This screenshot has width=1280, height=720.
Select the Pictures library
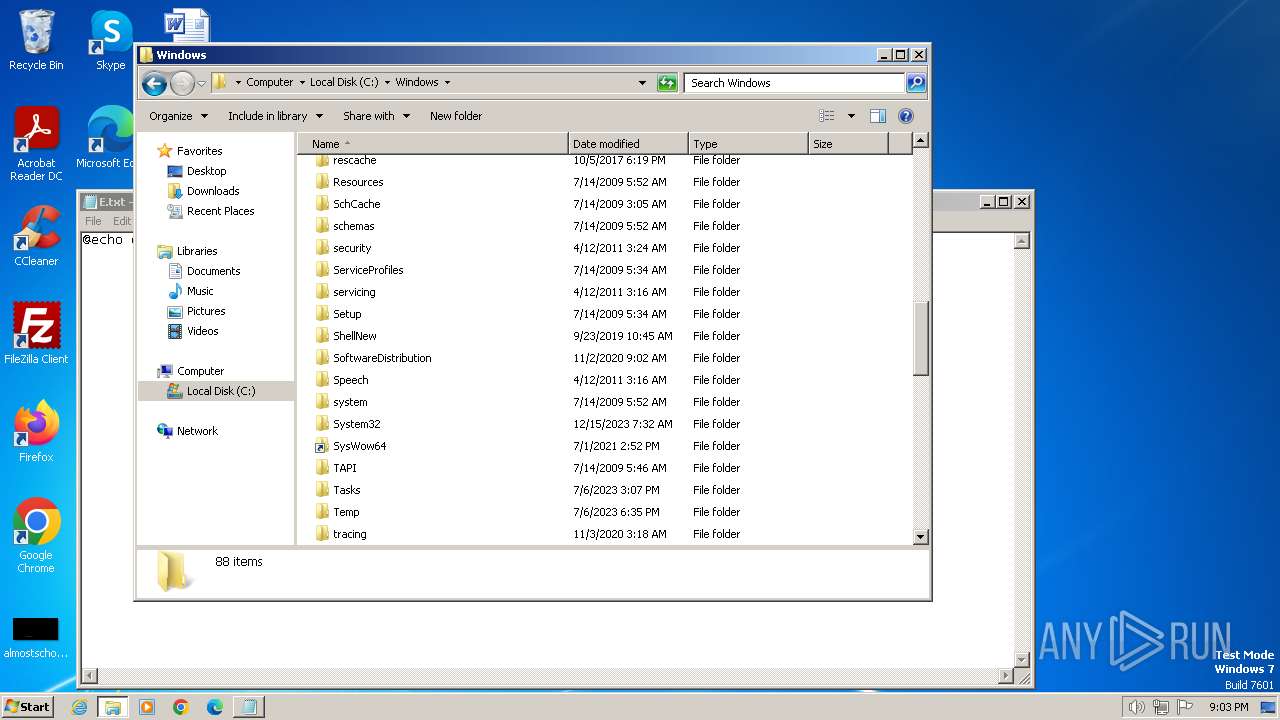click(206, 311)
